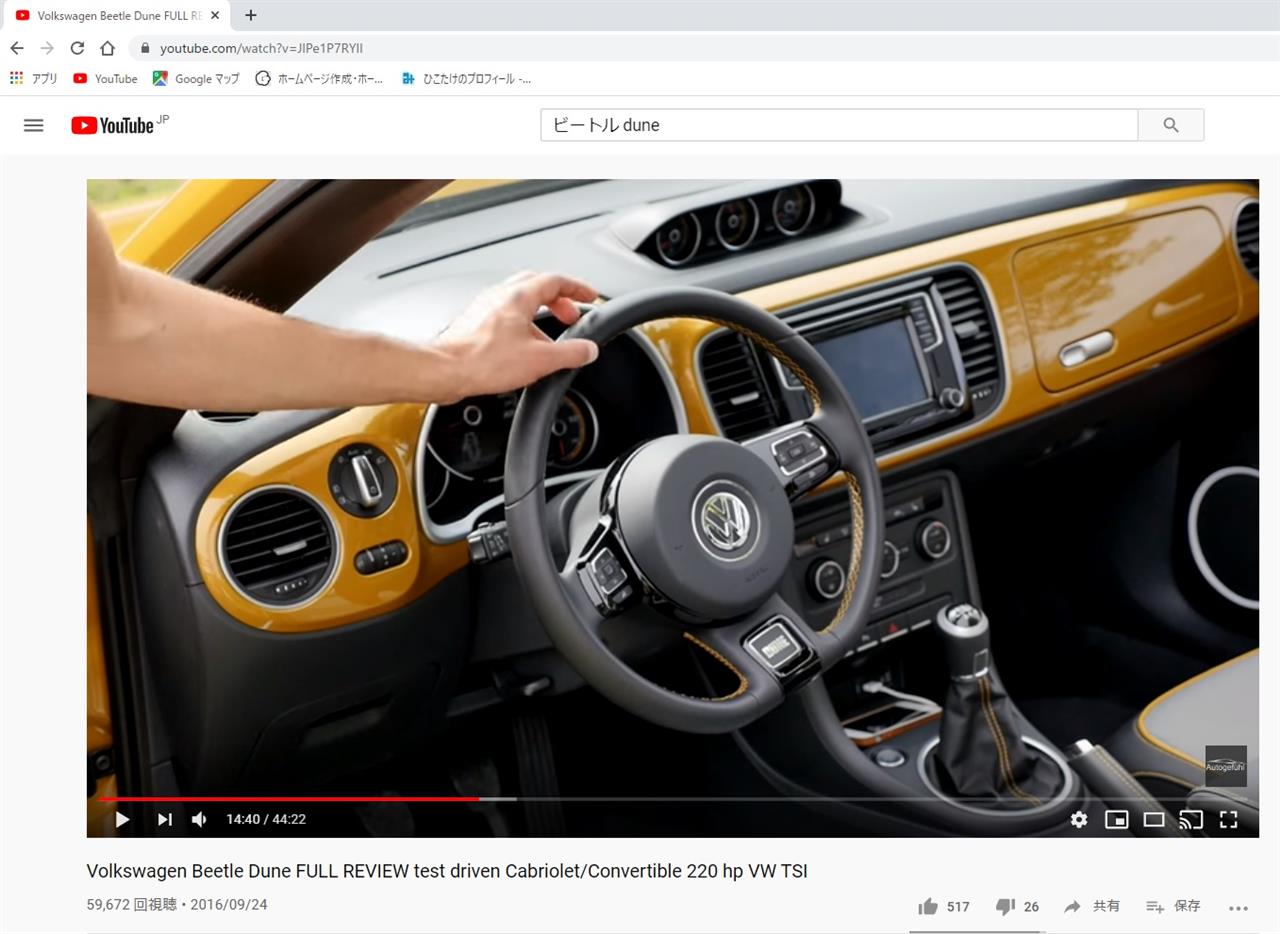Screen dimensions: 1280x934
Task: Open YouTube hamburger guide menu
Action: (33, 125)
